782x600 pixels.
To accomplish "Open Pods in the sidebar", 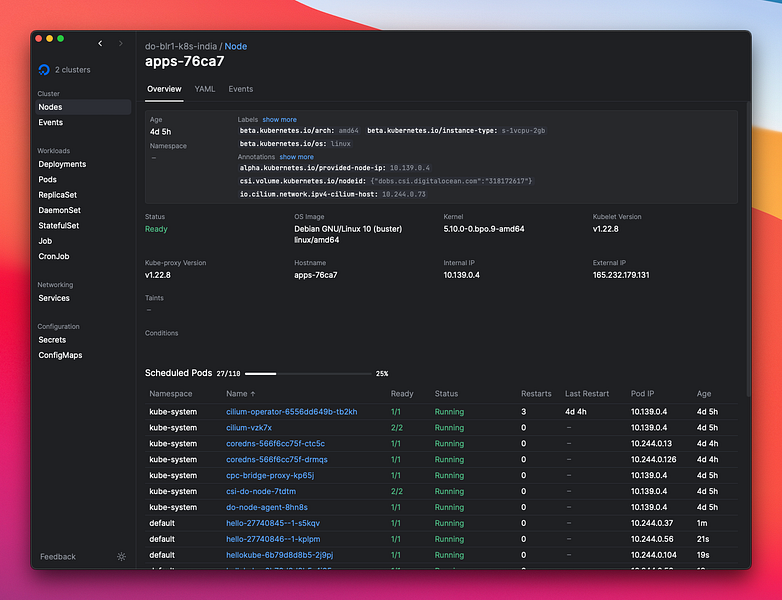I will point(47,180).
